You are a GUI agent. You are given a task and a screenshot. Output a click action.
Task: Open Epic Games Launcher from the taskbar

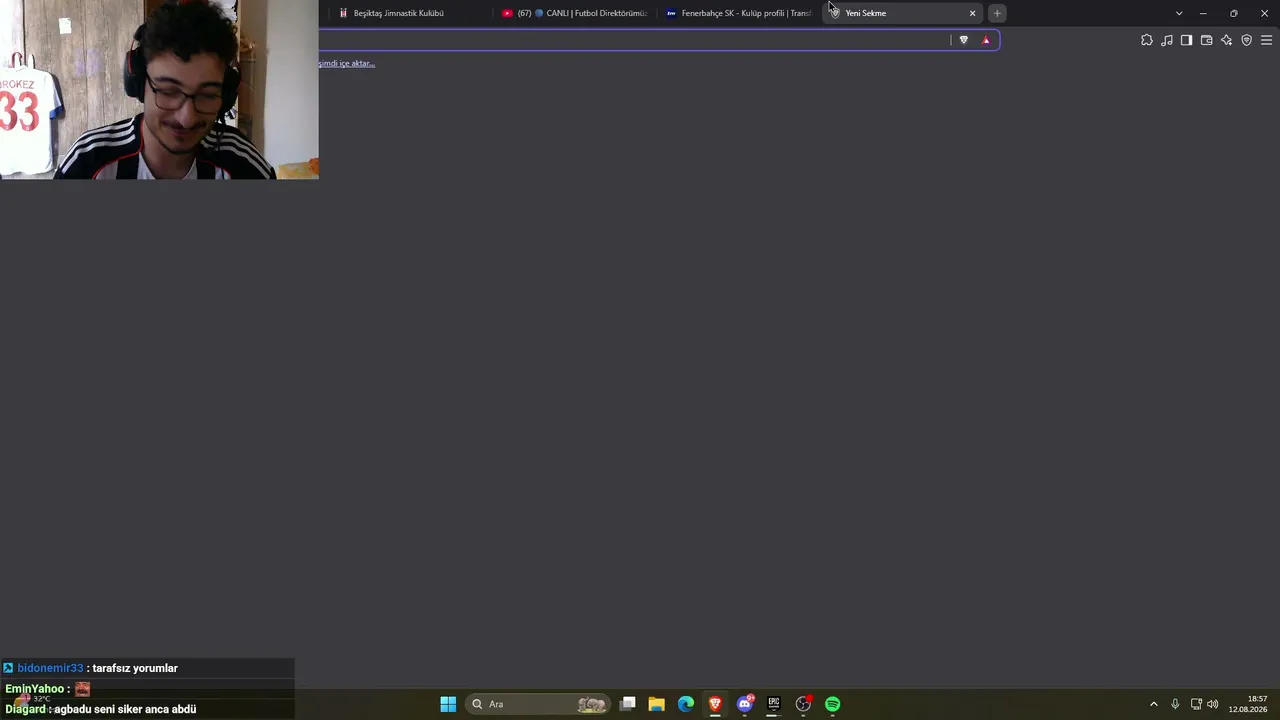pos(774,704)
